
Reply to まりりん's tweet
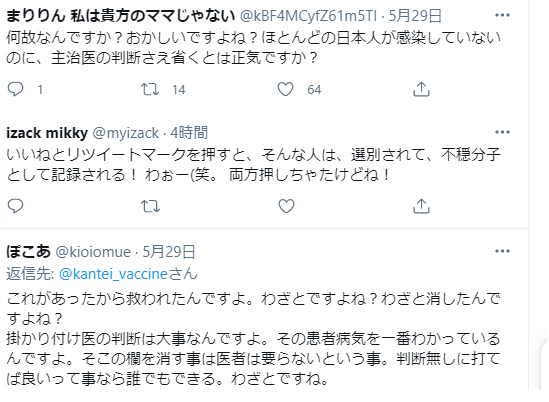(x=15, y=89)
